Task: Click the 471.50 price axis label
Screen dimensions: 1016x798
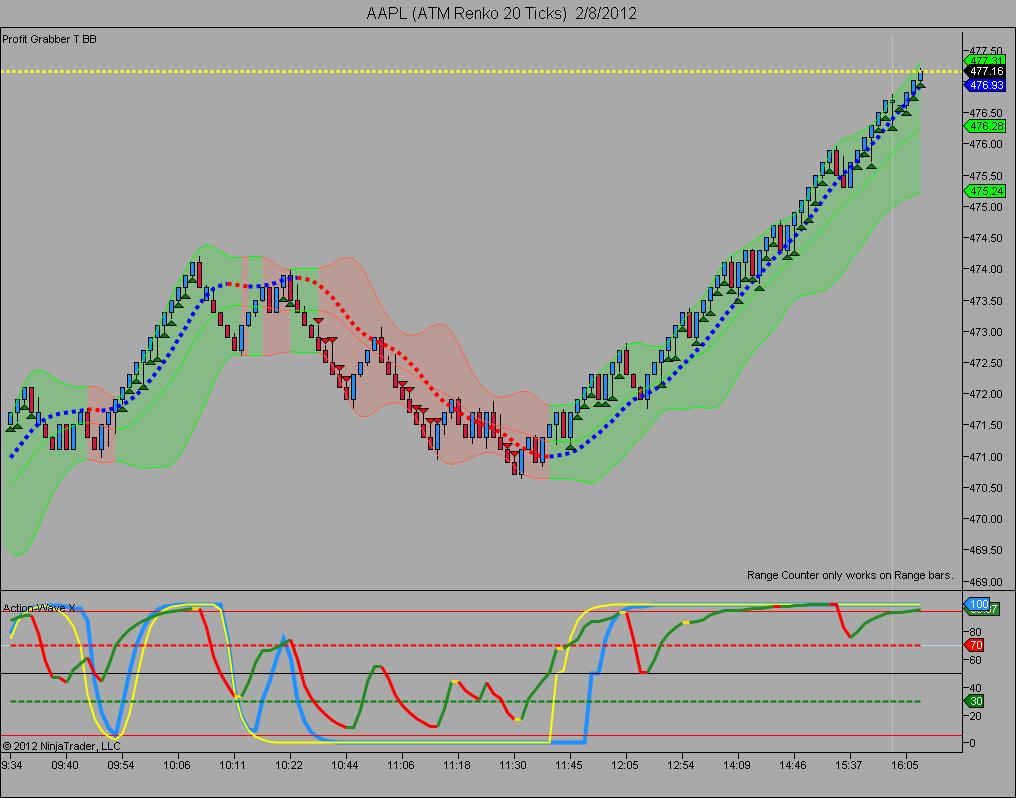Action: (x=986, y=426)
